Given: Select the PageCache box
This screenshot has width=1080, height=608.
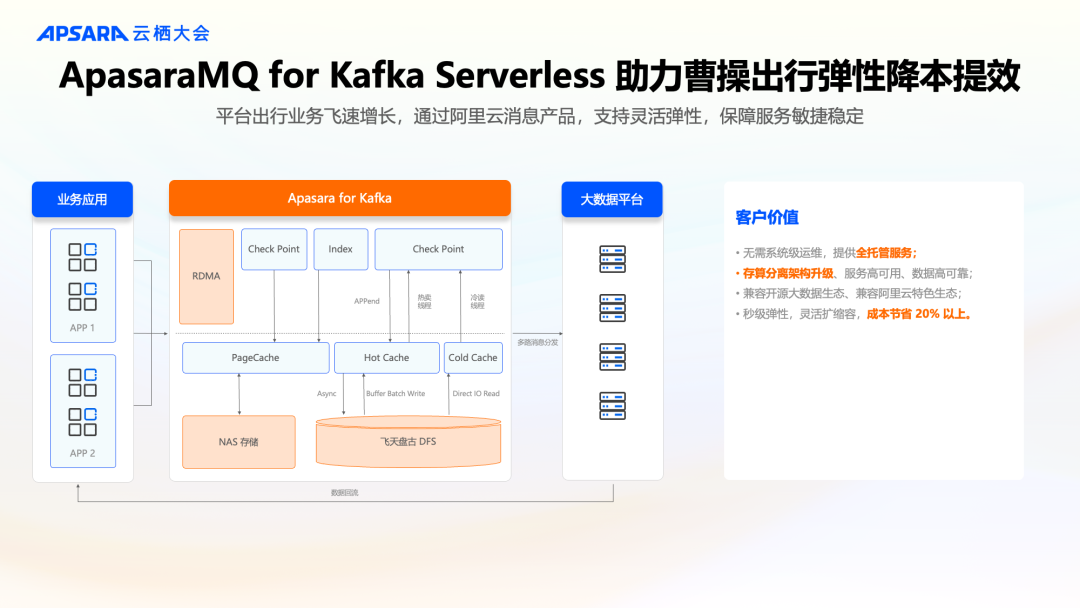Looking at the screenshot, I should (x=256, y=357).
